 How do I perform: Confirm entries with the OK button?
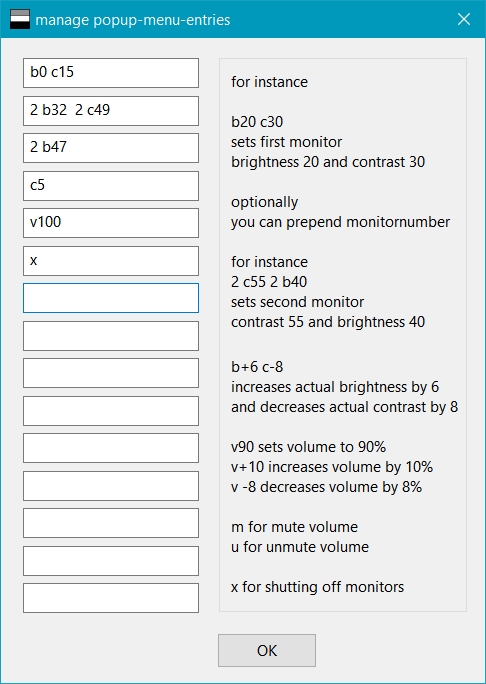(267, 650)
